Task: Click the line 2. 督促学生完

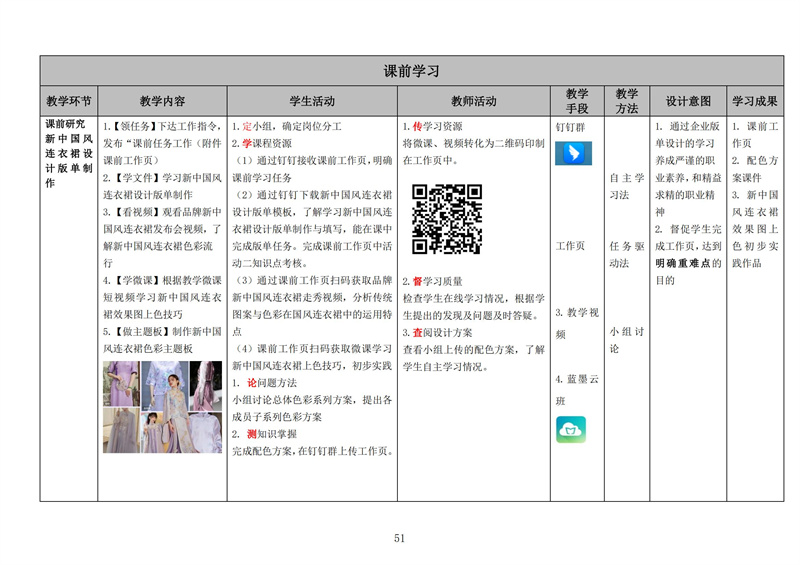Action: point(688,229)
